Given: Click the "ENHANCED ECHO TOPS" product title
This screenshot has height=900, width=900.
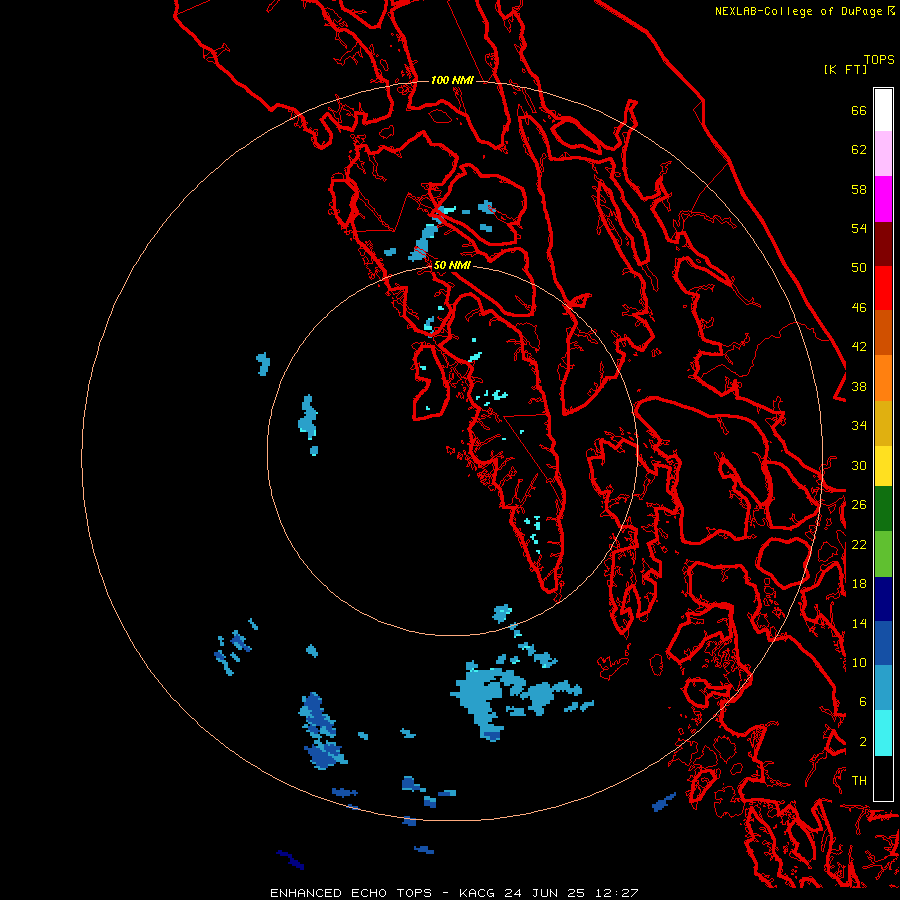Looking at the screenshot, I should (351, 893).
